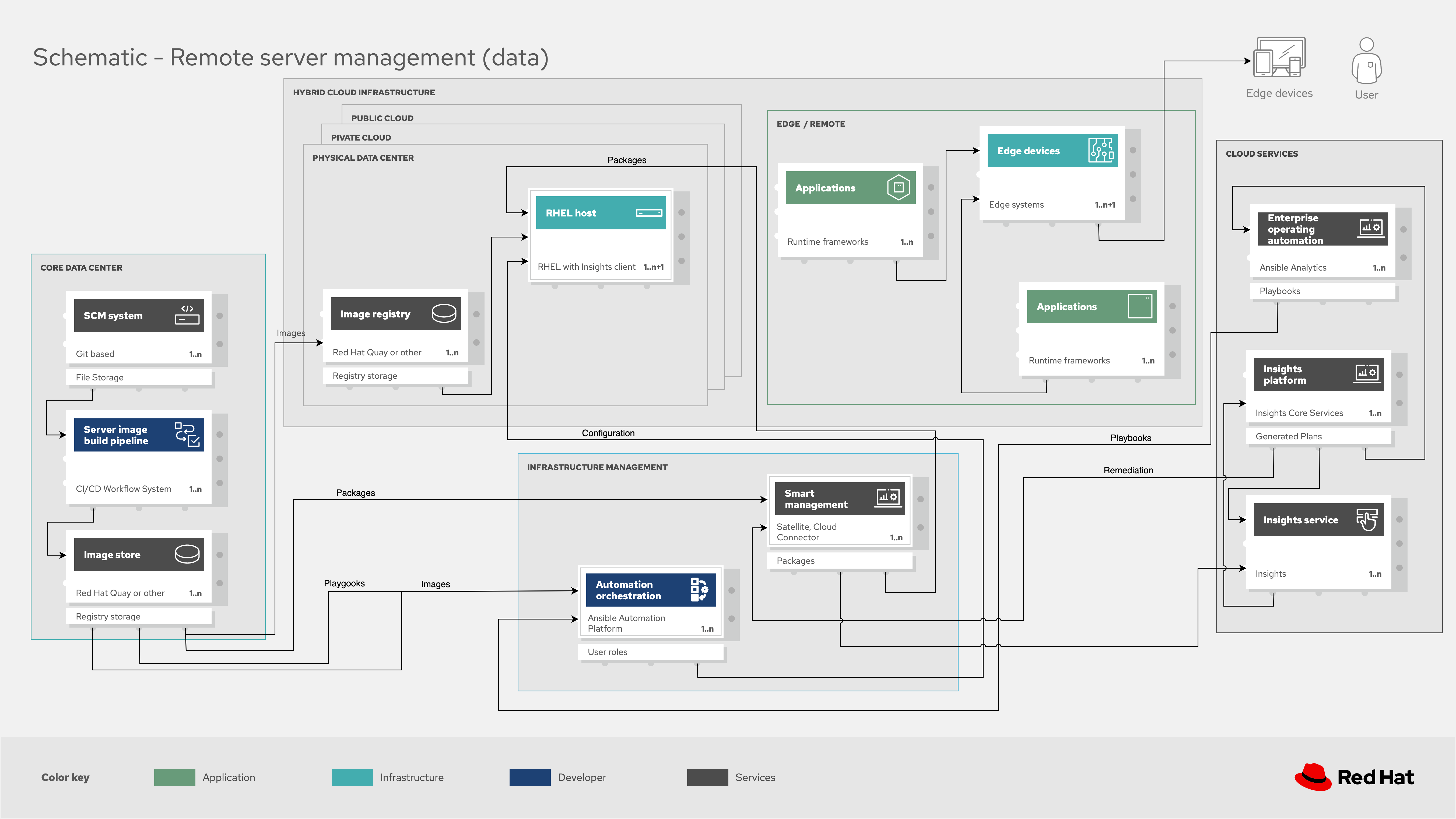
Task: Select the RHEL host header
Action: pyautogui.click(x=601, y=212)
